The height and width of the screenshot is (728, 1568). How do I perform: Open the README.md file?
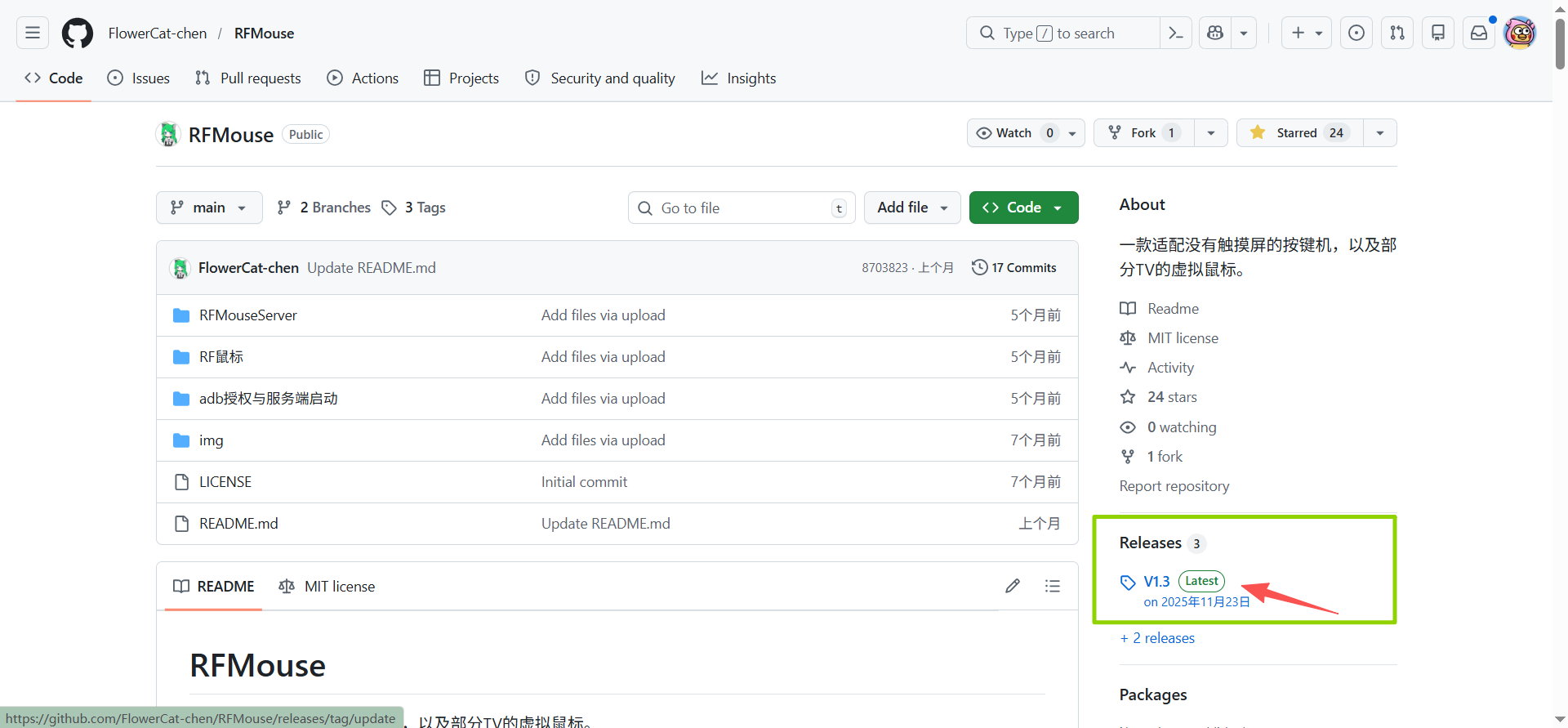pyautogui.click(x=238, y=524)
